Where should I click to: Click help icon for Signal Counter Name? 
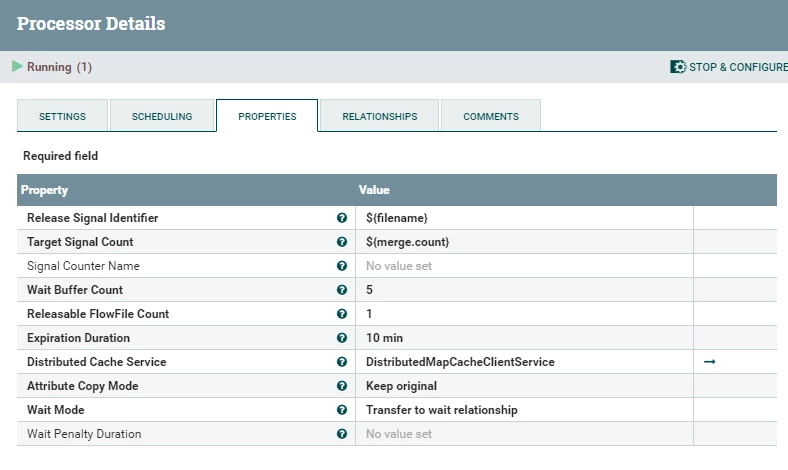[342, 266]
